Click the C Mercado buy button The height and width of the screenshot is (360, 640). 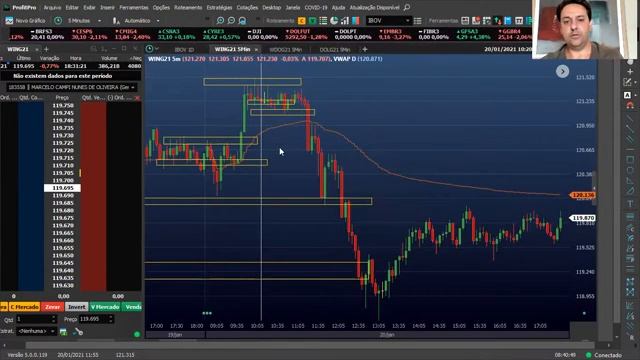coord(24,307)
